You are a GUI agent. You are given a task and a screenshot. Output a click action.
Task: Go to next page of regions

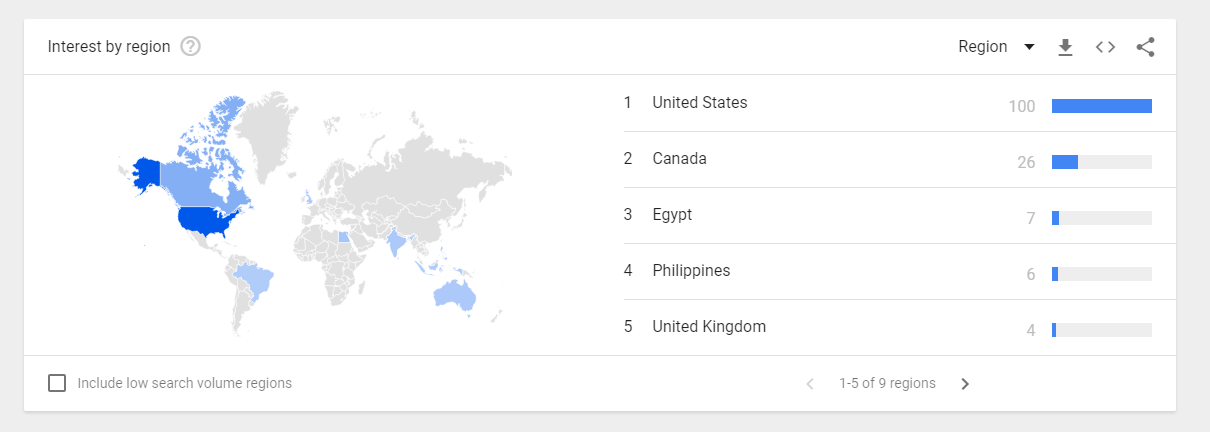[x=965, y=383]
